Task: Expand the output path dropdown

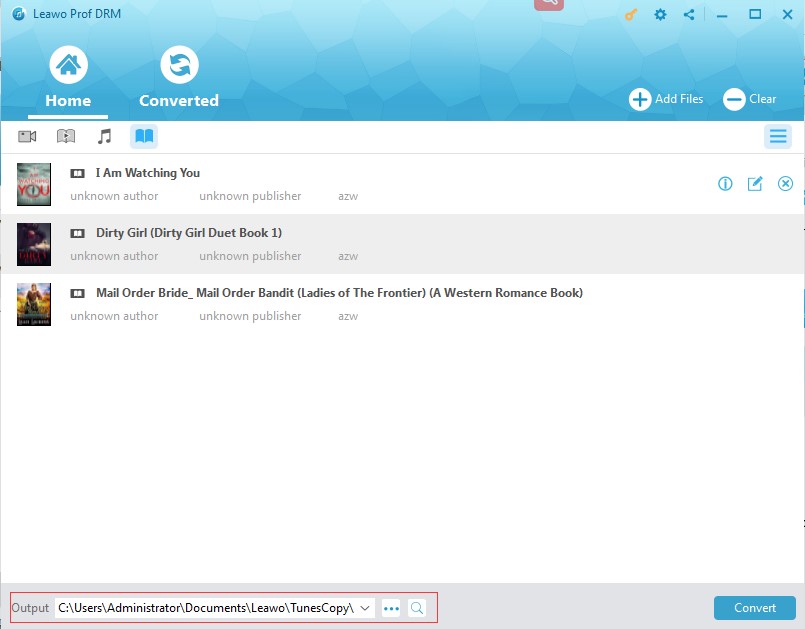Action: point(365,608)
